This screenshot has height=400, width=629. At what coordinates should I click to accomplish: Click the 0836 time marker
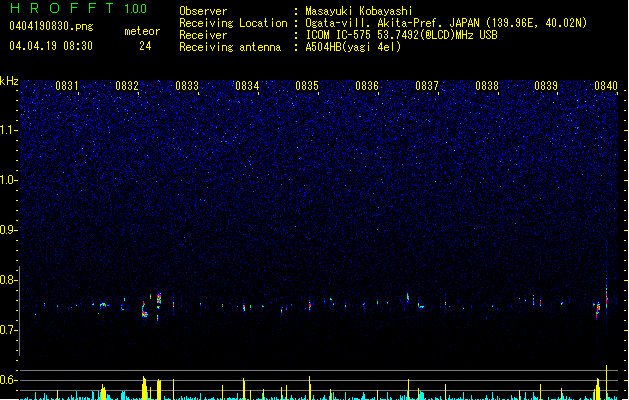pos(367,86)
